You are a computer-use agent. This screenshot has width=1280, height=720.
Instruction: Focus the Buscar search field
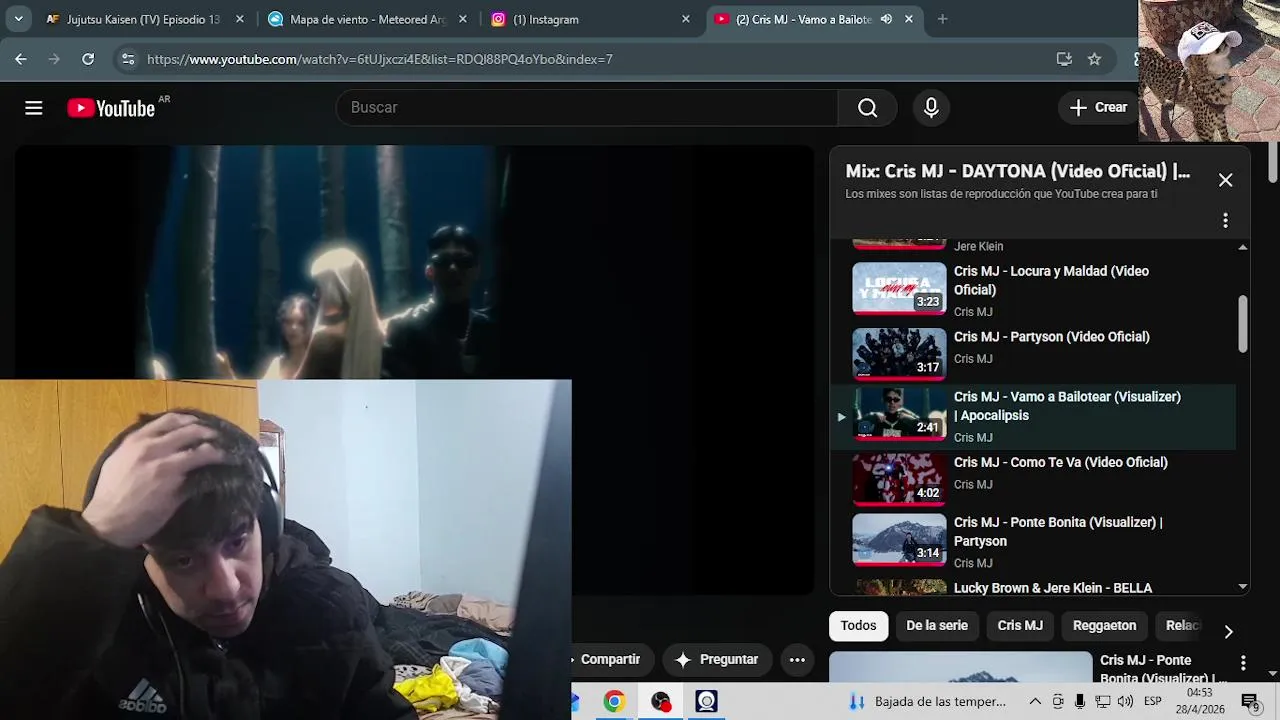[588, 108]
